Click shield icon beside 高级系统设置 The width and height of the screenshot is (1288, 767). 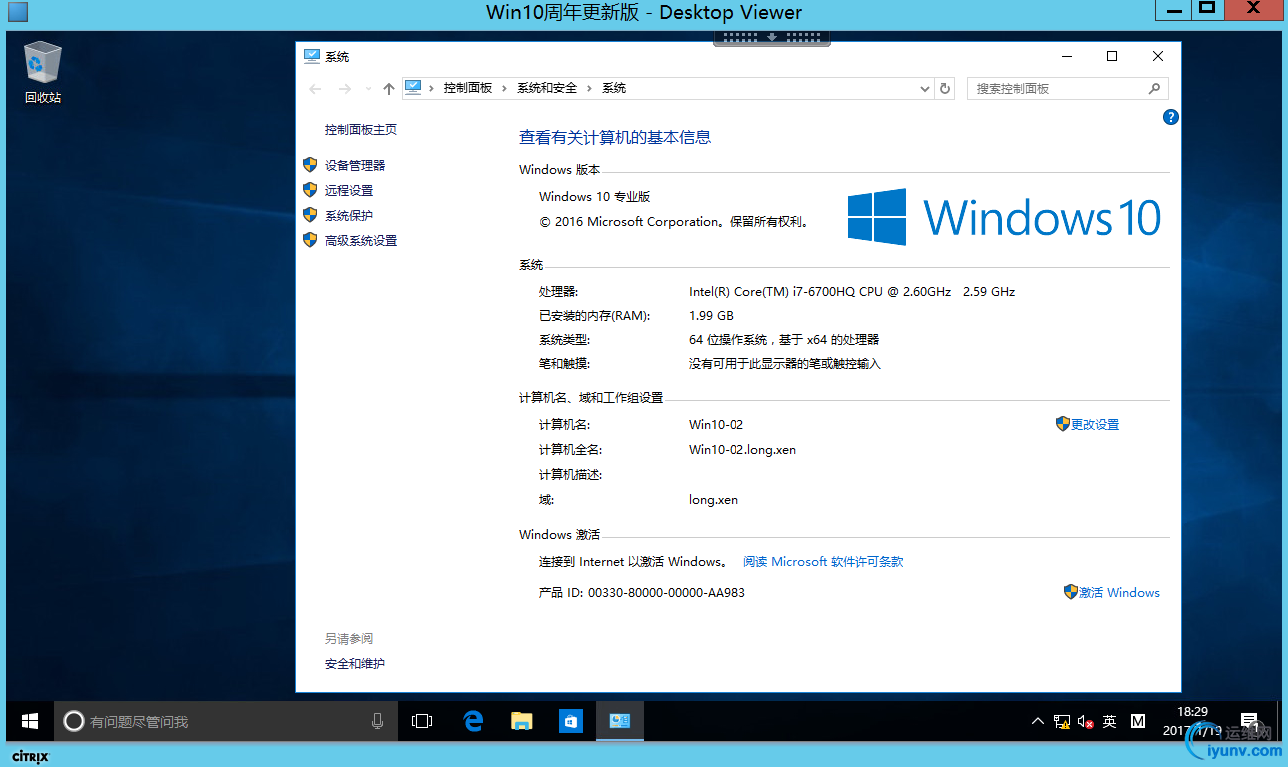pyautogui.click(x=310, y=240)
